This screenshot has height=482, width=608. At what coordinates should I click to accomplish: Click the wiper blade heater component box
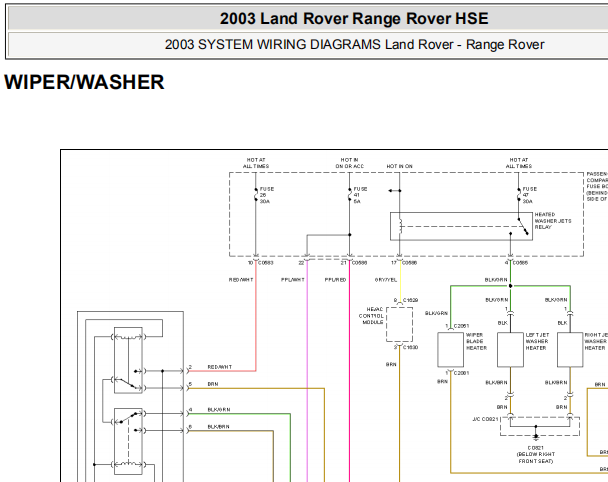451,349
